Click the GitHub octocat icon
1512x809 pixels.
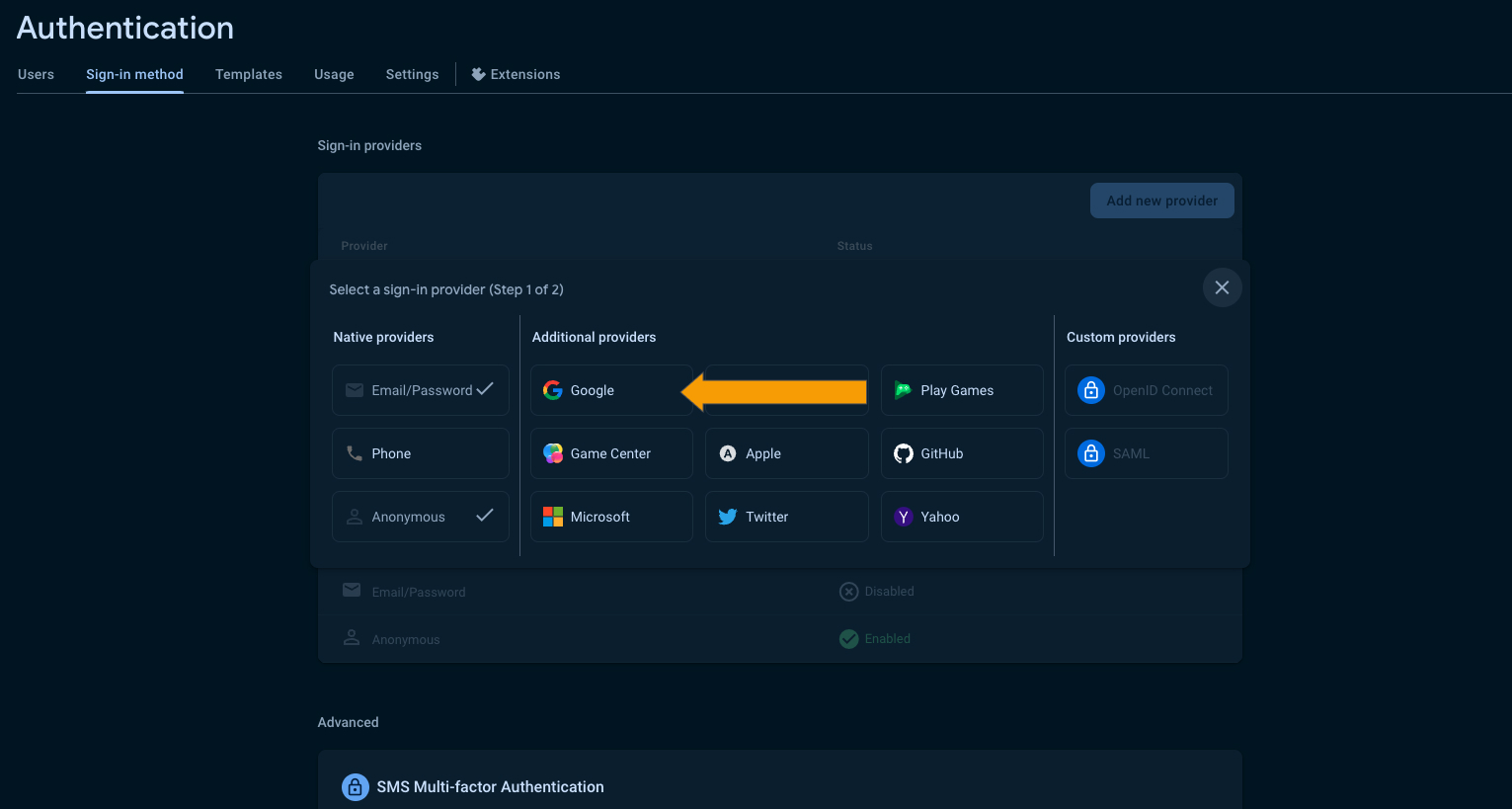pyautogui.click(x=904, y=453)
